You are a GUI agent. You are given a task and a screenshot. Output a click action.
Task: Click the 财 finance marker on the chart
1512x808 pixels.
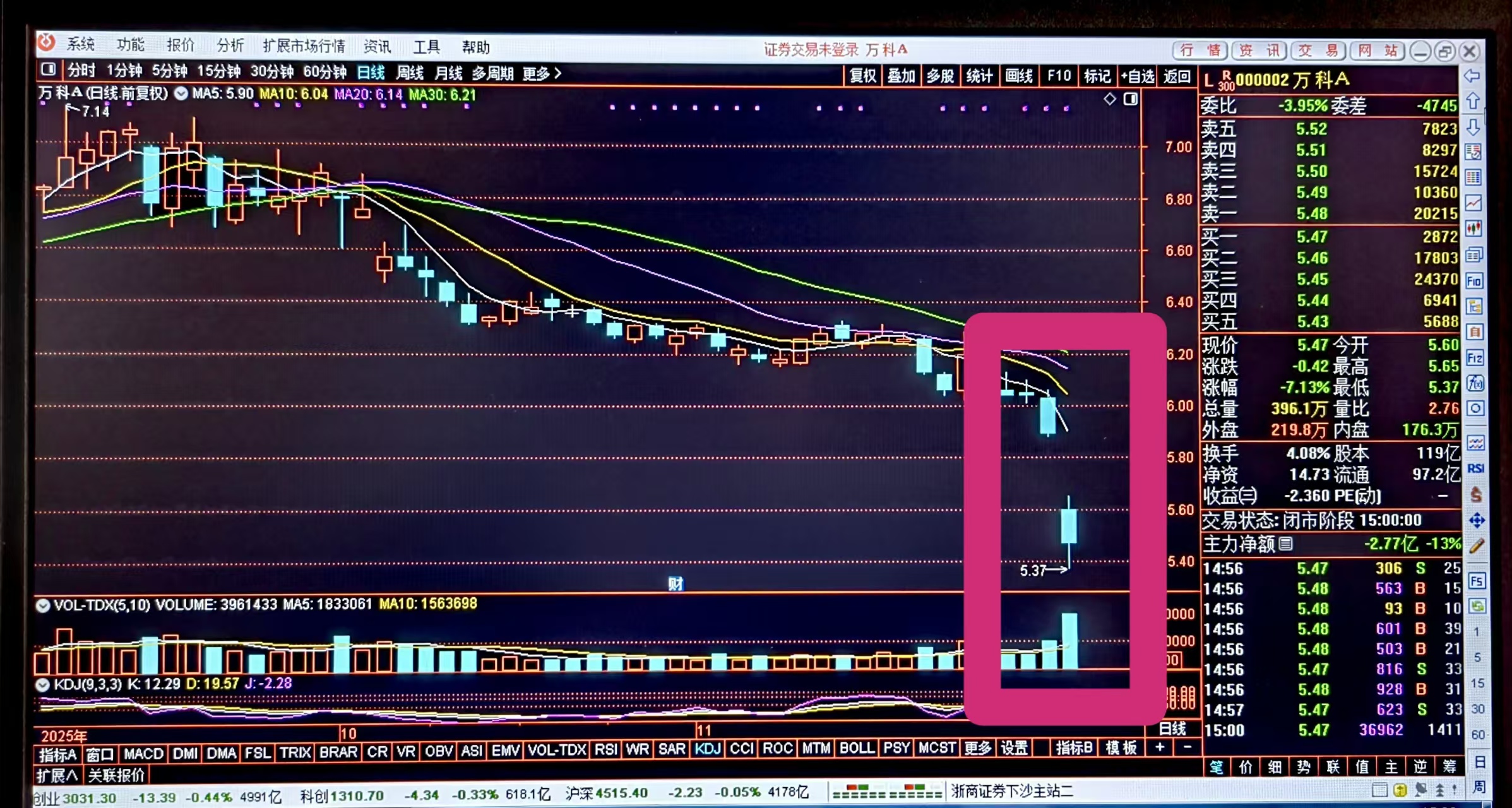(676, 583)
